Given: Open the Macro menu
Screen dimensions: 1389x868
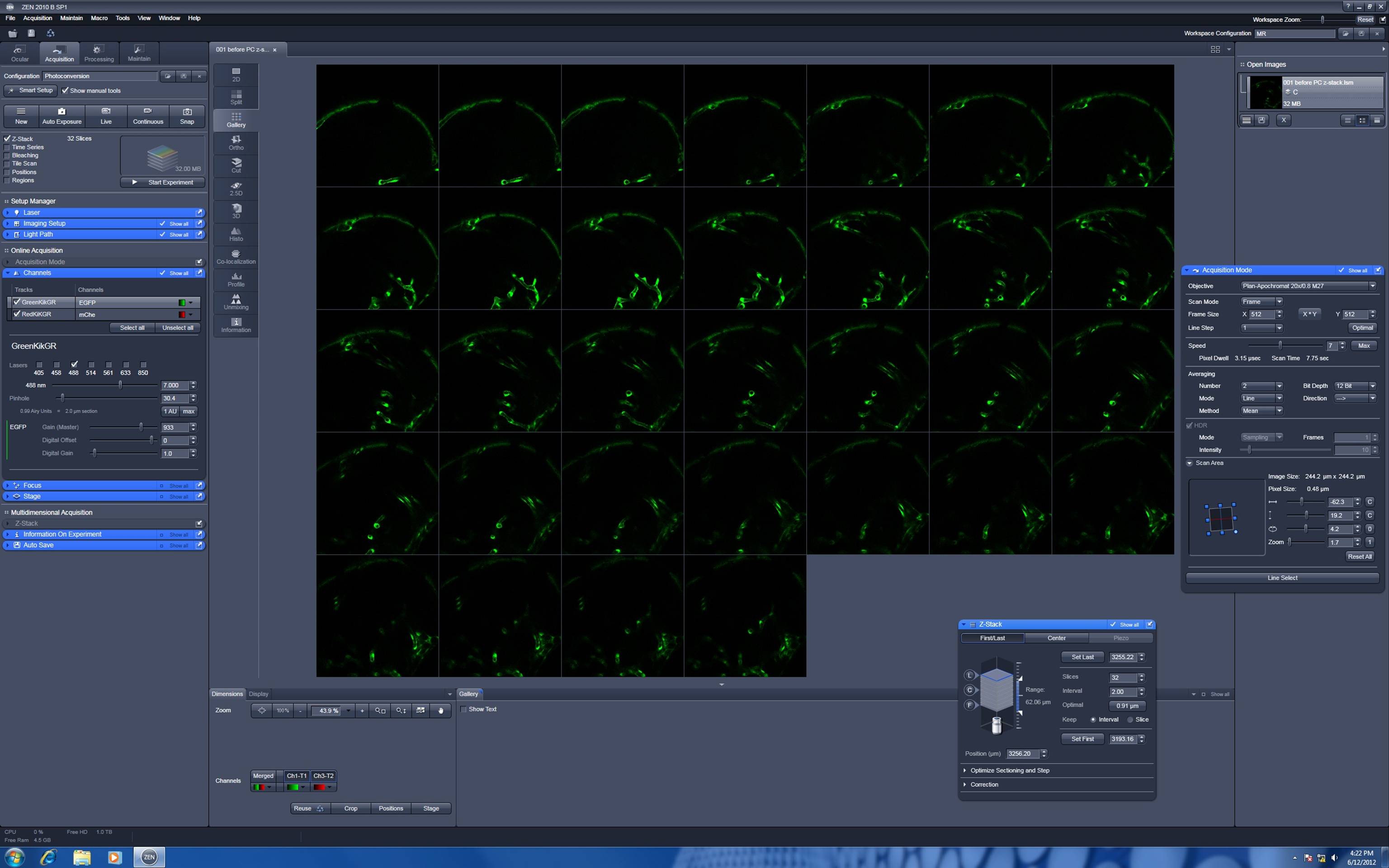Looking at the screenshot, I should point(99,18).
